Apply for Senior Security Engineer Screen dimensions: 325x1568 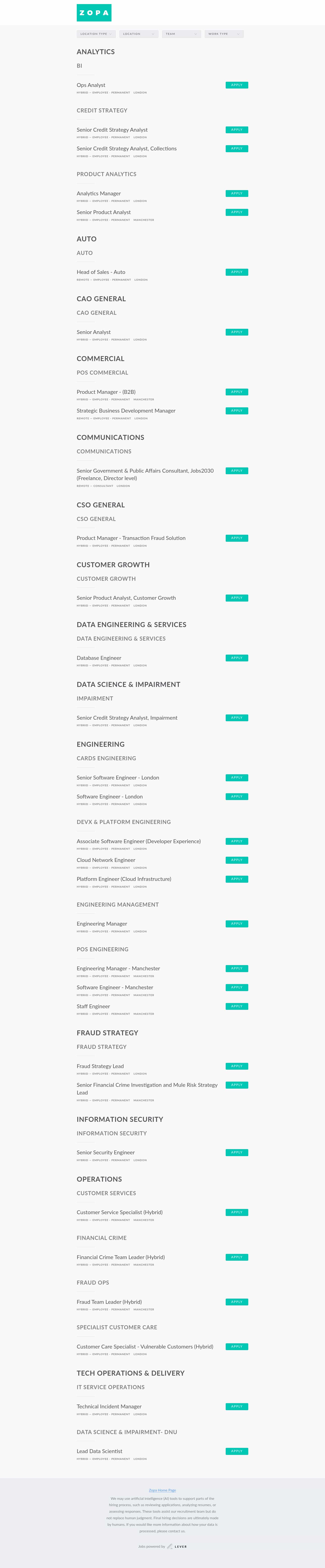tap(237, 1152)
